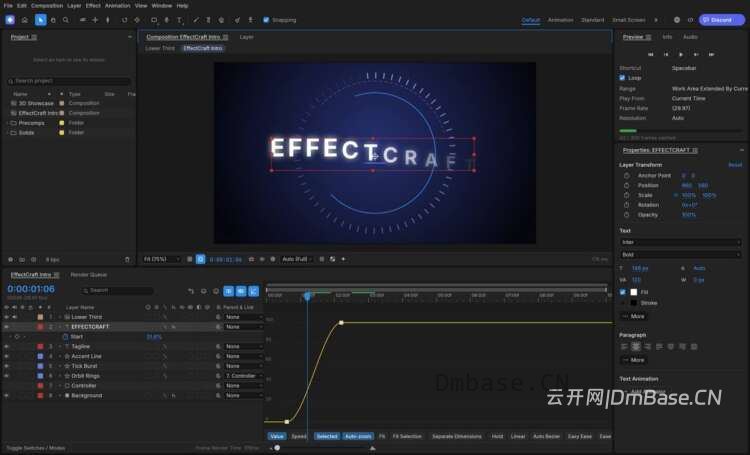Open parent dropdown for Orbit Rings layer
This screenshot has height=455, width=750.
click(x=244, y=376)
